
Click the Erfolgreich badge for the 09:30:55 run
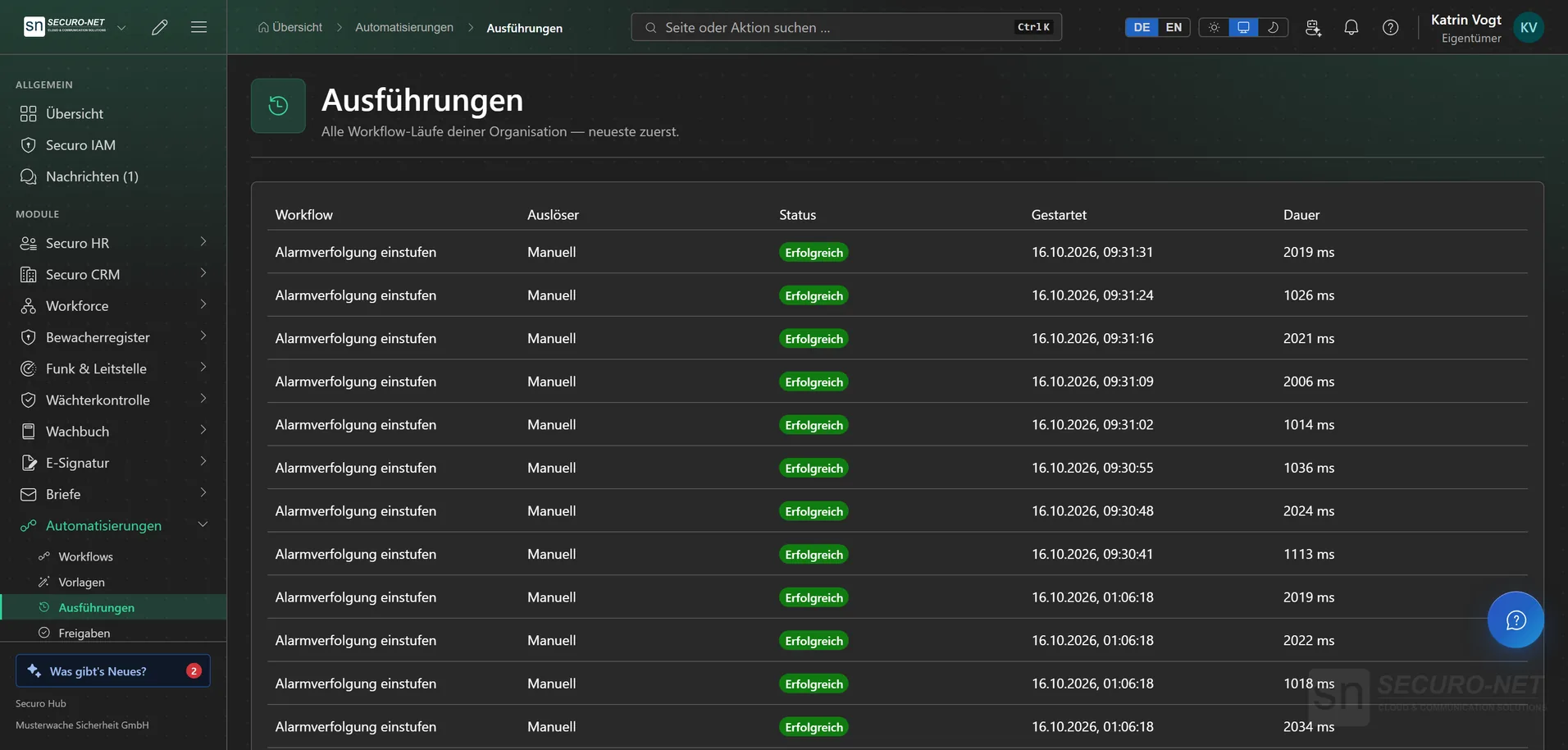pos(814,468)
